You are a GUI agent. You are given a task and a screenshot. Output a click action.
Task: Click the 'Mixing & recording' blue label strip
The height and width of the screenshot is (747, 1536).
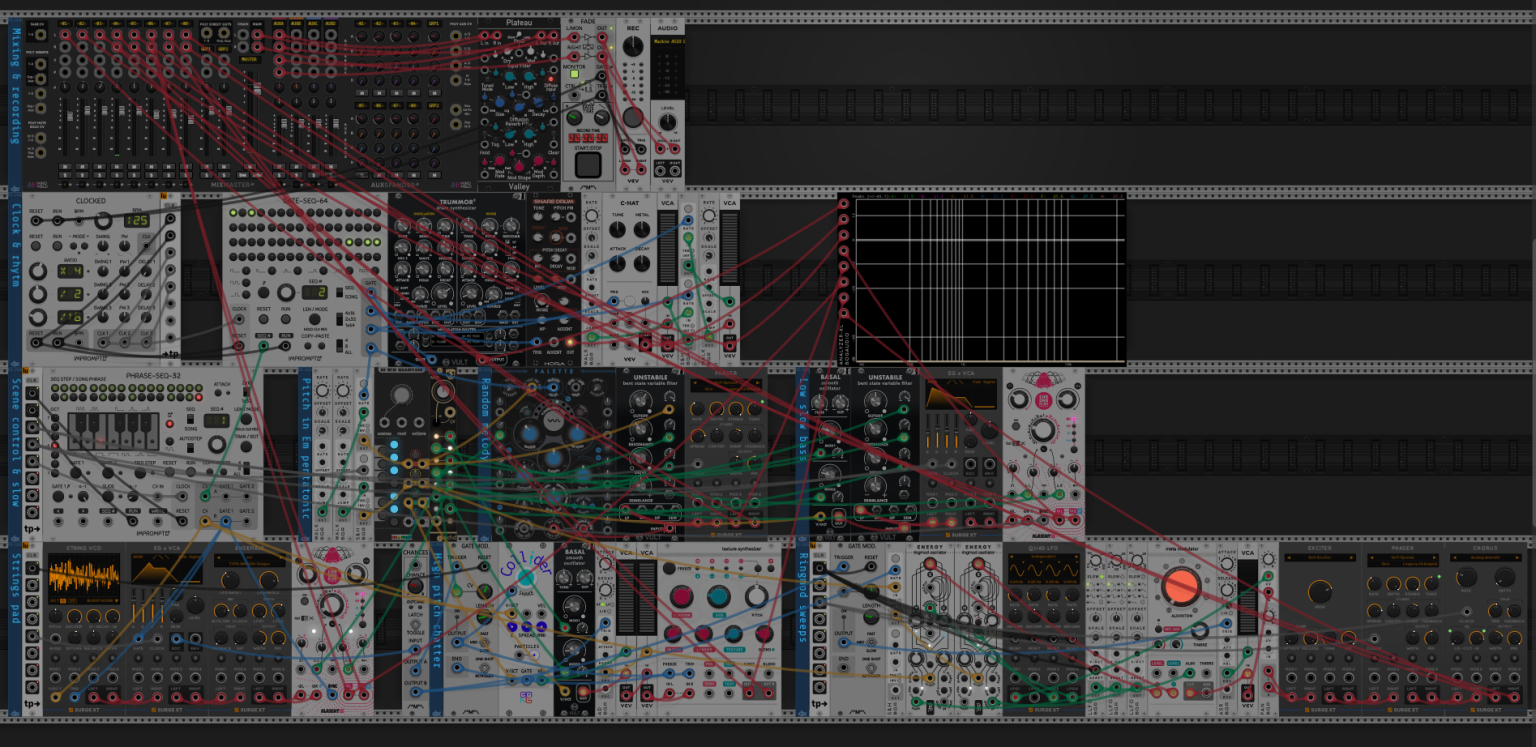[15, 103]
